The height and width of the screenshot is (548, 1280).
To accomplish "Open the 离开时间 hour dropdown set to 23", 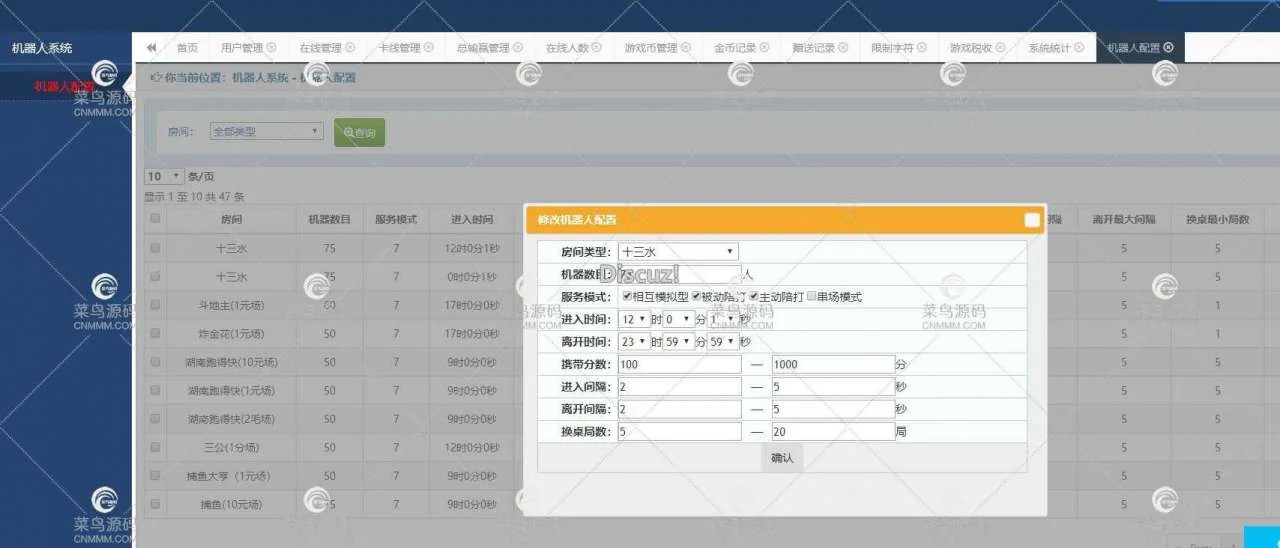I will tap(633, 341).
